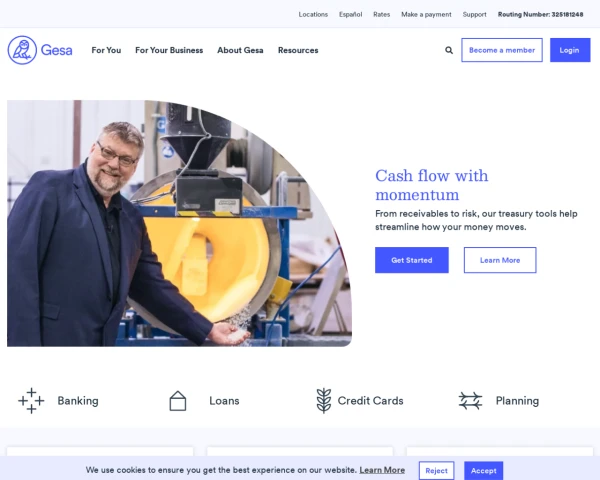Open the Locations link

(x=313, y=15)
